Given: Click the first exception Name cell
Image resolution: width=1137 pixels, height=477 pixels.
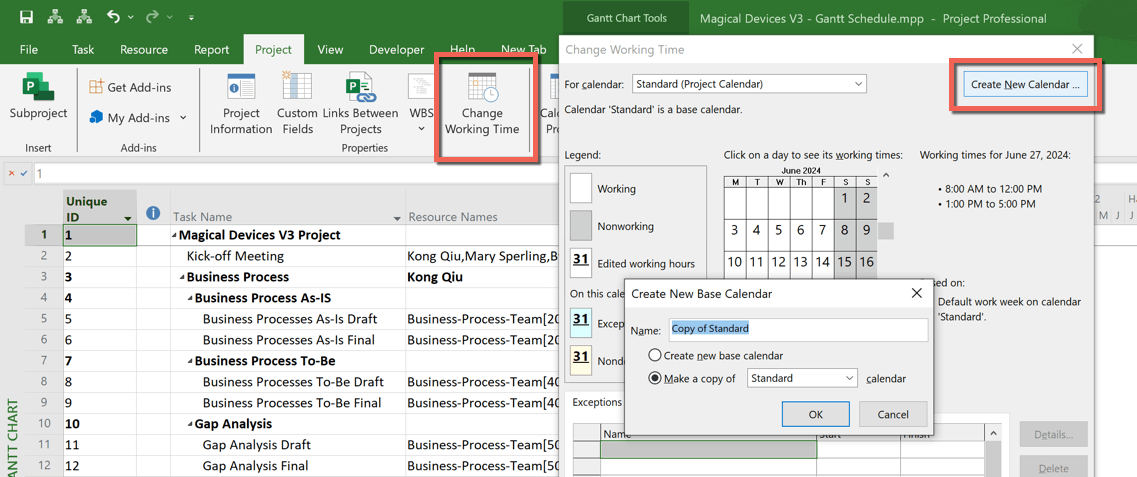Looking at the screenshot, I should tap(708, 449).
